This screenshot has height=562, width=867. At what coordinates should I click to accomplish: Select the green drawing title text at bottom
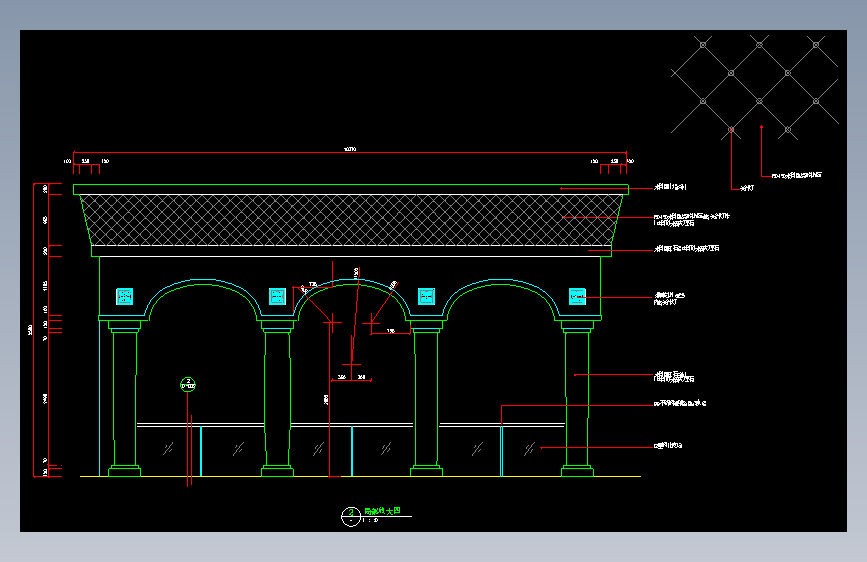382,511
